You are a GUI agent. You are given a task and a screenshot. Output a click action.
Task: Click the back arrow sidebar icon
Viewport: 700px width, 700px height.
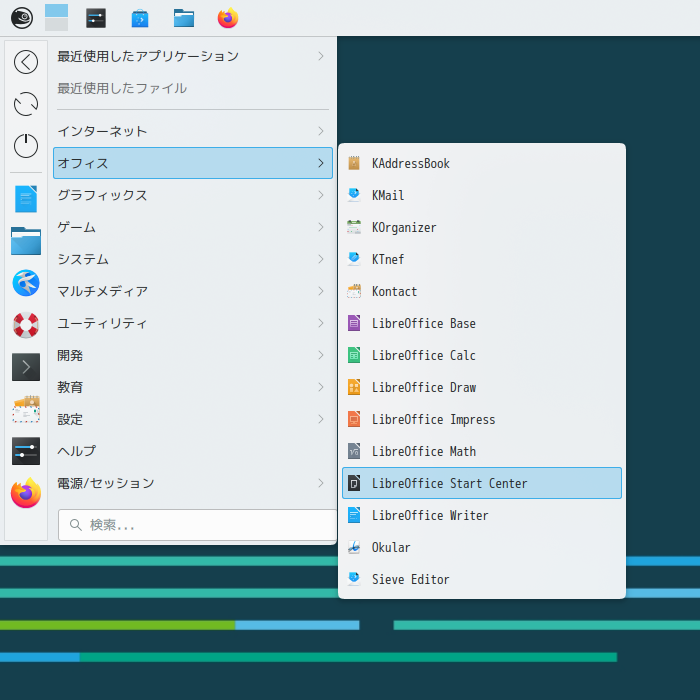click(26, 62)
